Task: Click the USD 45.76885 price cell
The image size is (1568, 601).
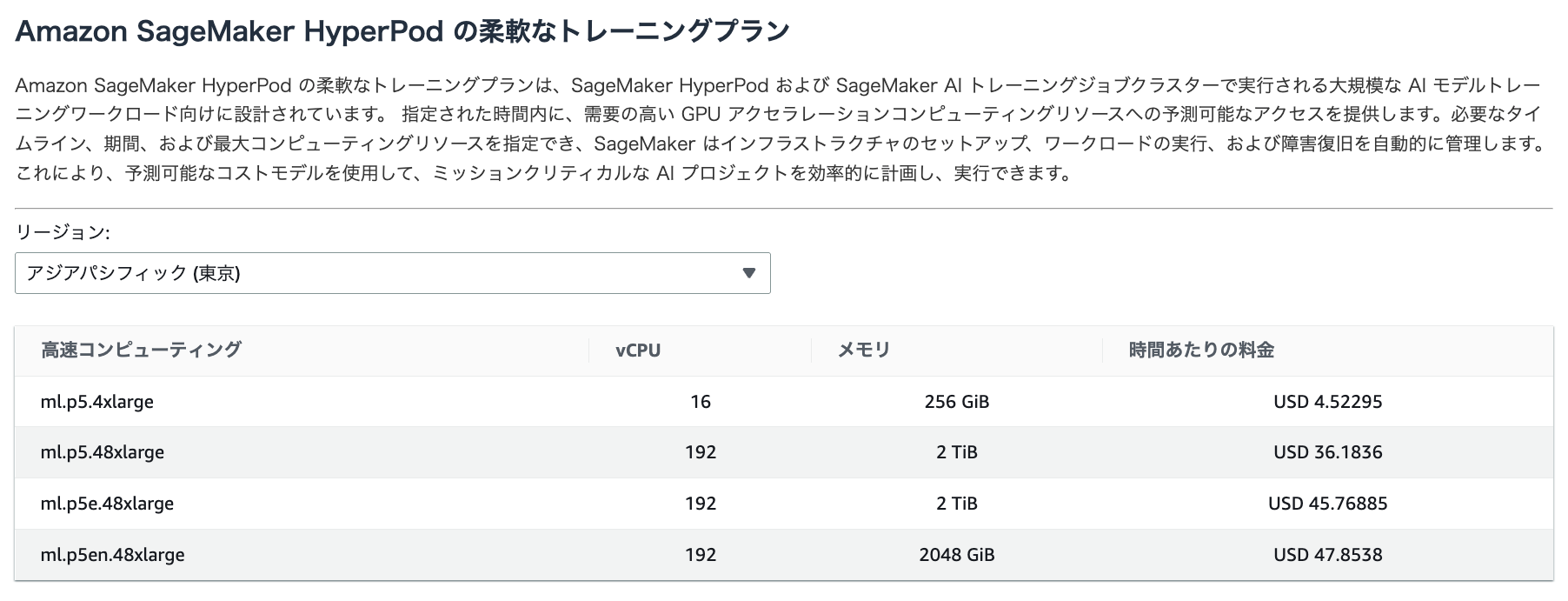Action: 1327,504
